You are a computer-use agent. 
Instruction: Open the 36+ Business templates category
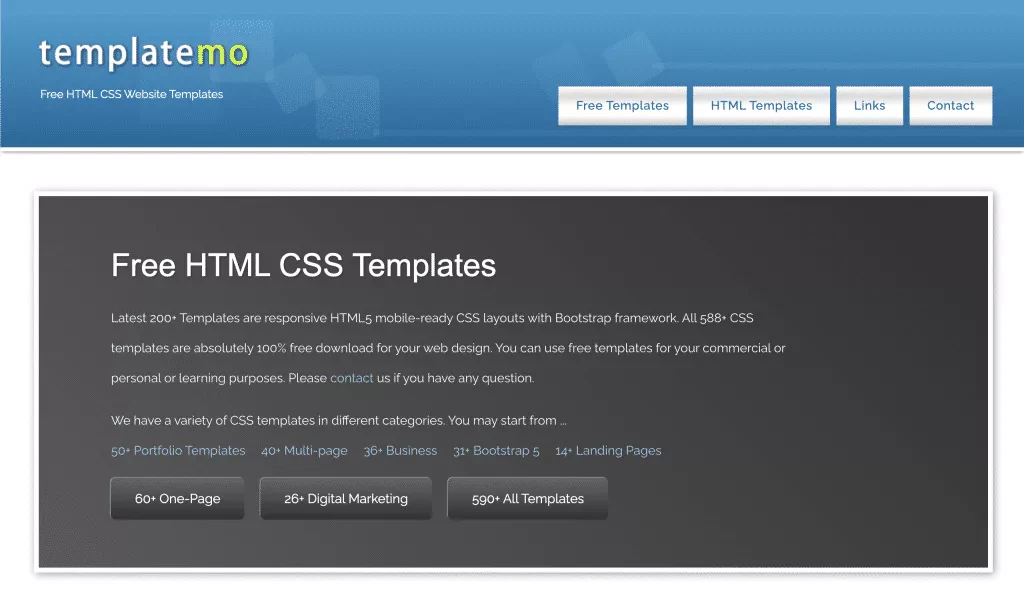coord(400,451)
